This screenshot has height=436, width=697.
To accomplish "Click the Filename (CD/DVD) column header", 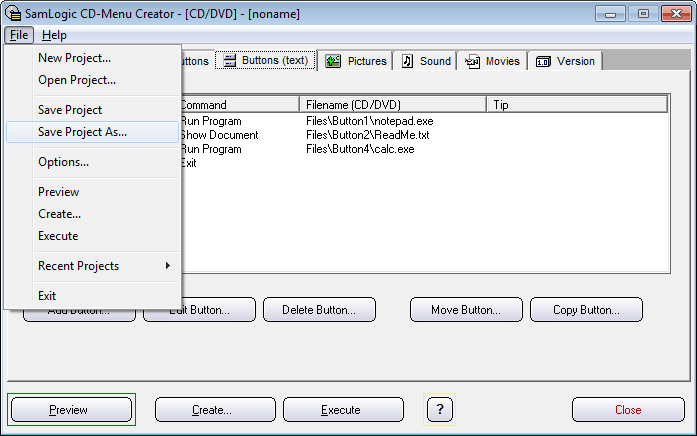I will coord(393,105).
